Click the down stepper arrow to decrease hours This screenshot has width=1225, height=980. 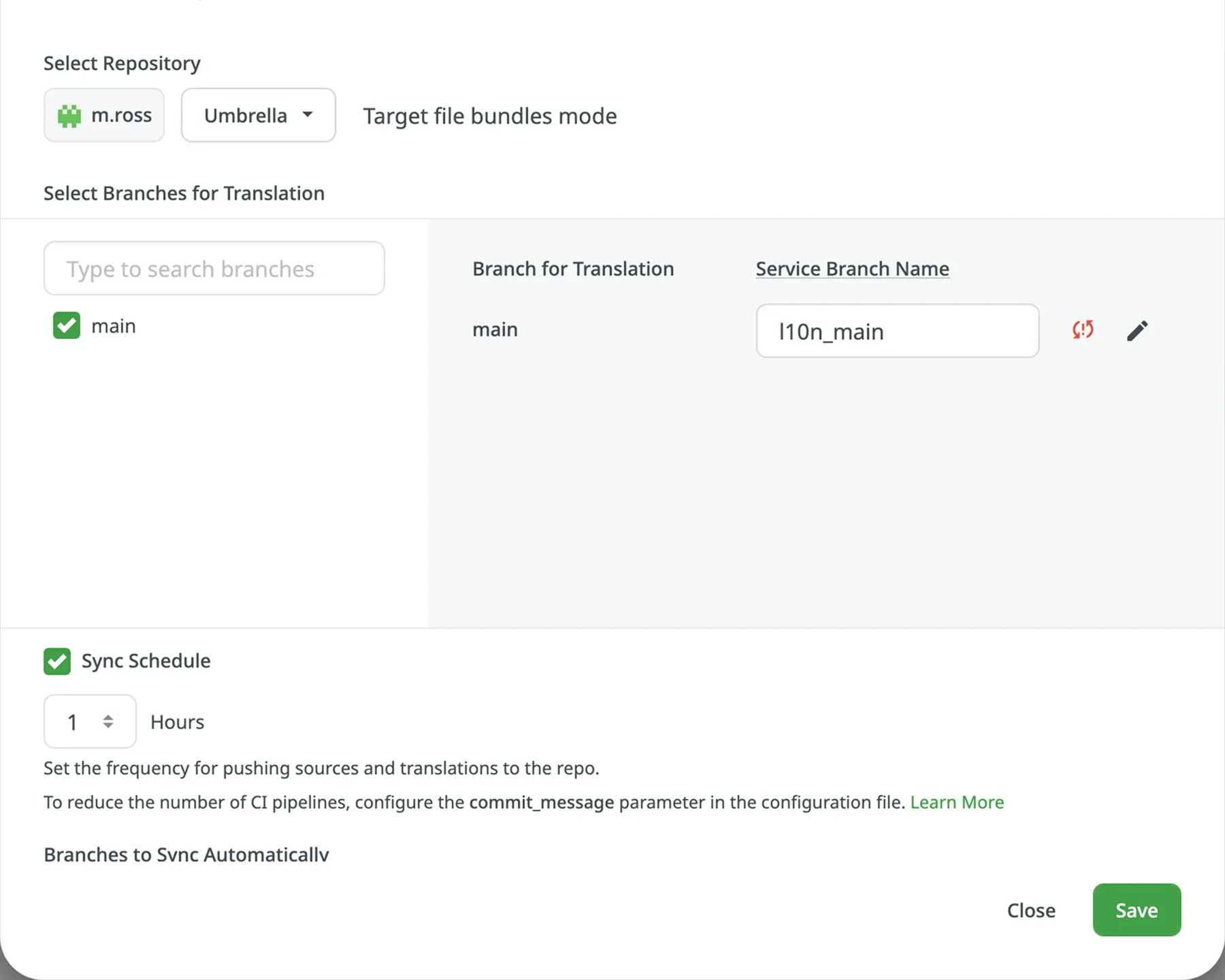click(108, 728)
